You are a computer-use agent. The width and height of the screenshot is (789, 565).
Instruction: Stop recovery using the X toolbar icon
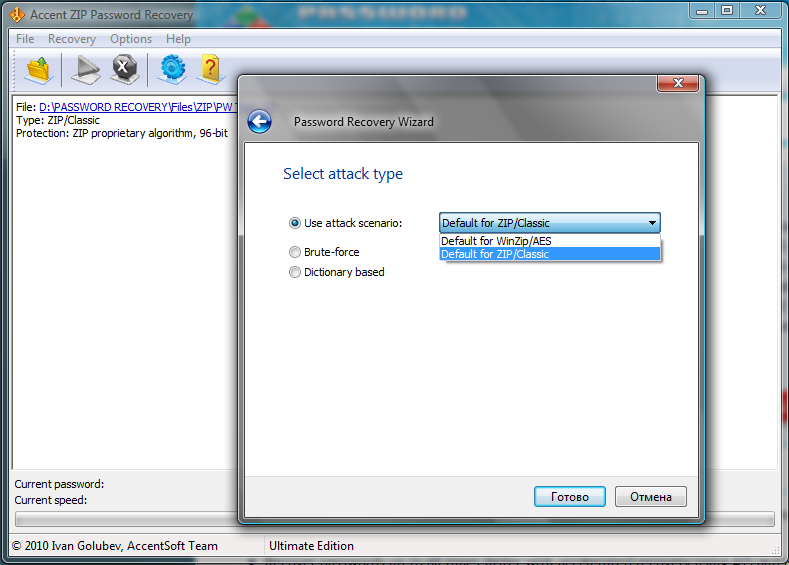tap(124, 69)
